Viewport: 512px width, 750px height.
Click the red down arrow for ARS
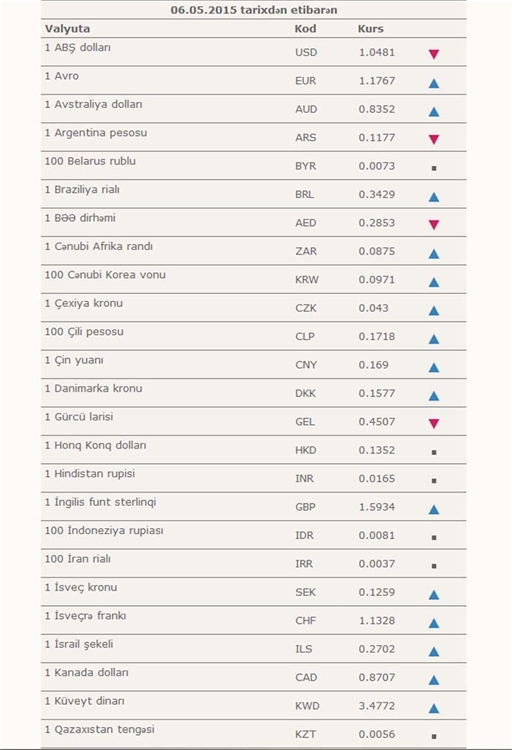point(434,139)
